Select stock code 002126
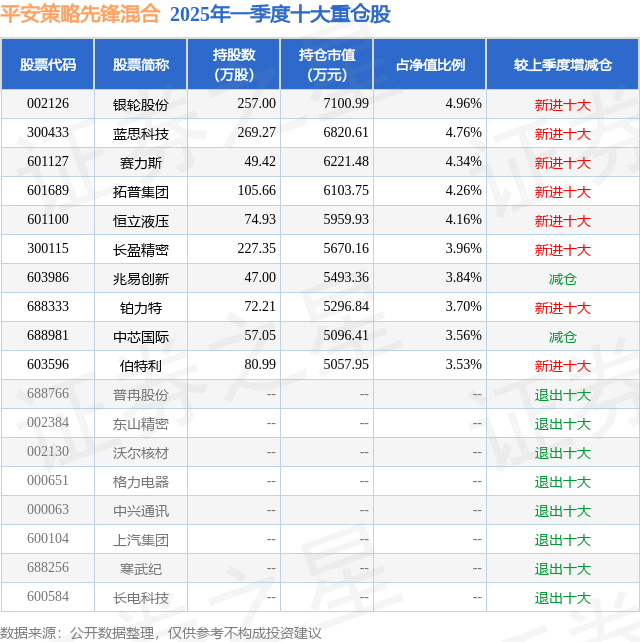Viewport: 640px width, 642px height. coord(48,104)
